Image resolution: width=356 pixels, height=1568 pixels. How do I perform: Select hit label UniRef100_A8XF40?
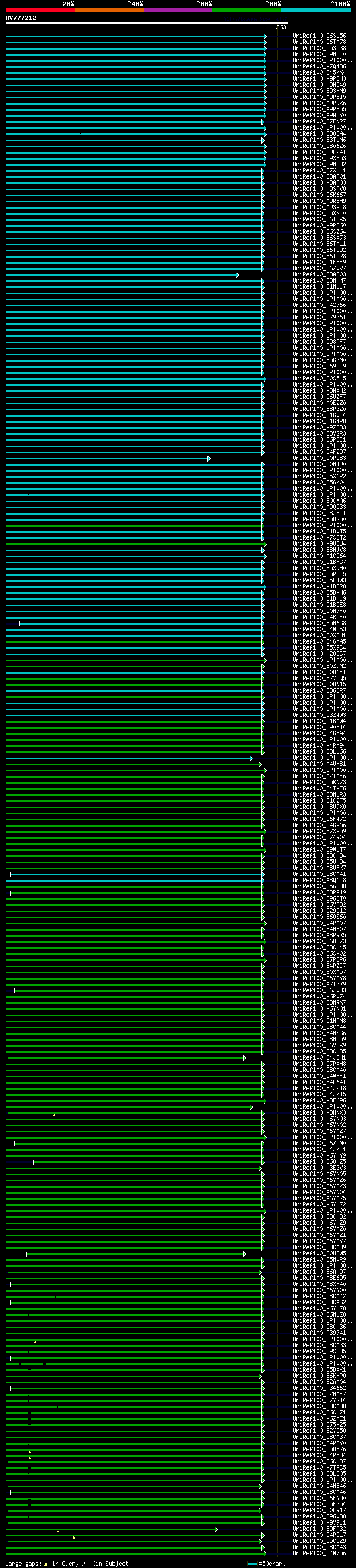[x=319, y=1284]
